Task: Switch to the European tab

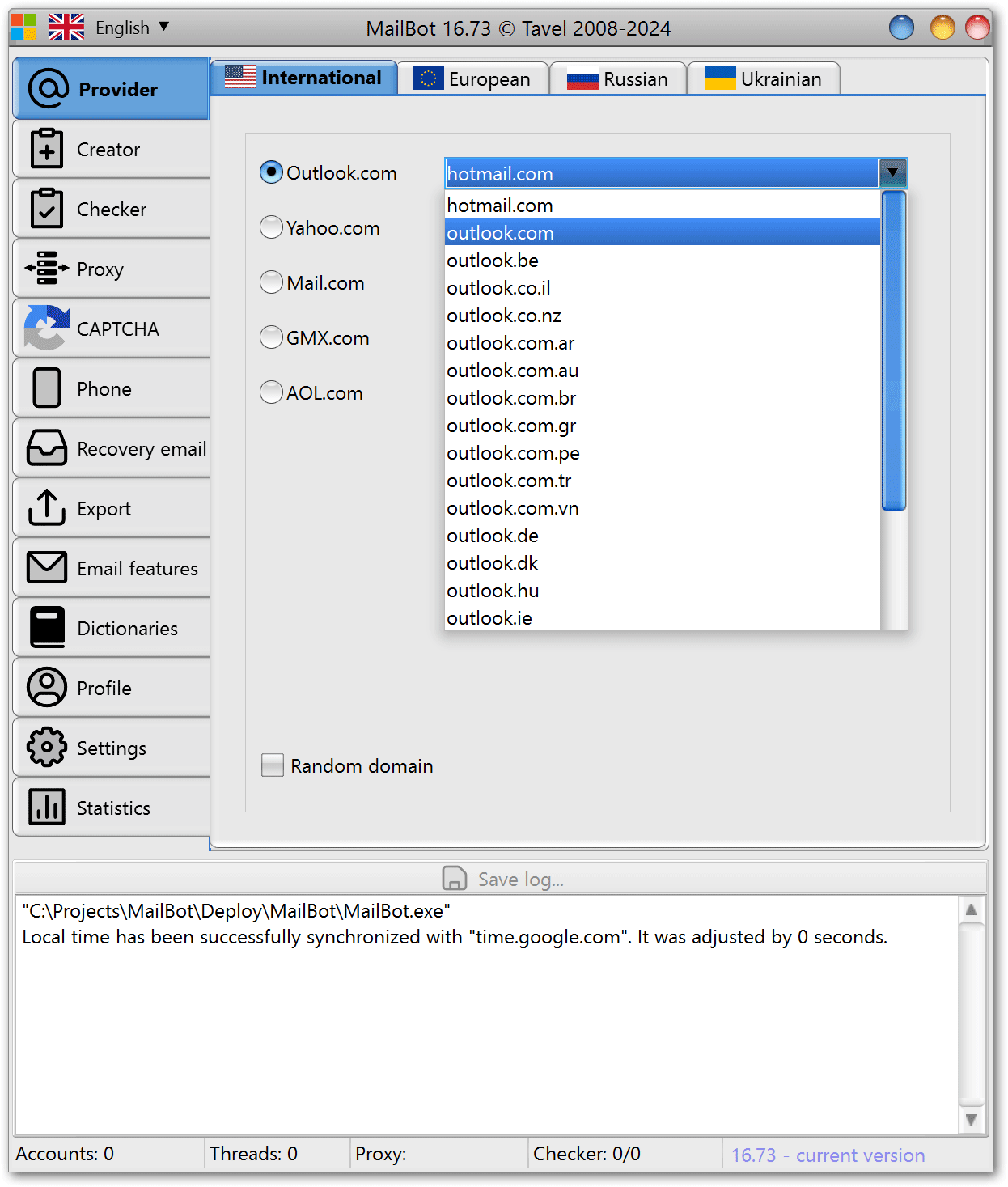Action: 473,78
